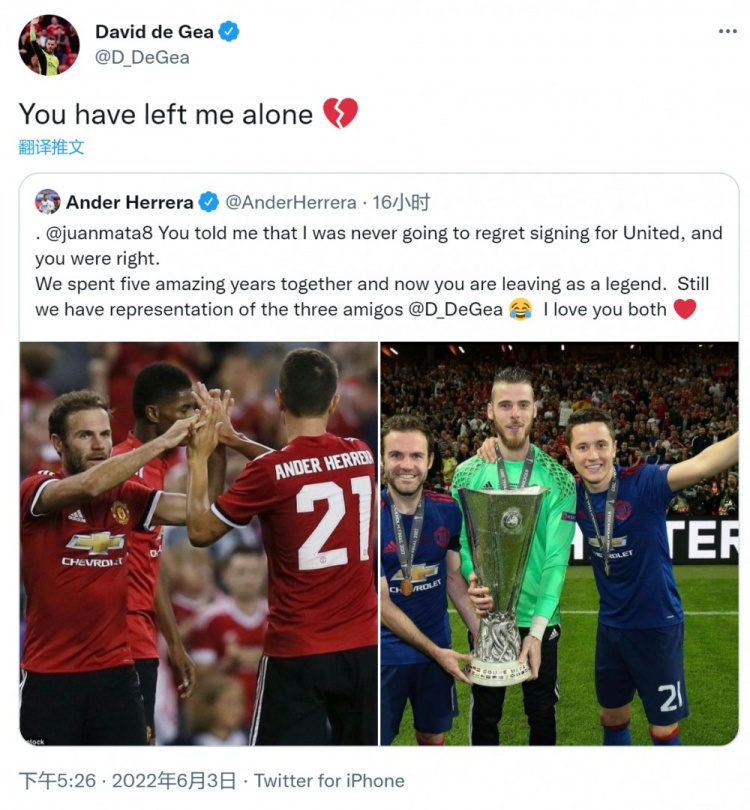This screenshot has height=810, width=750.
Task: Click Ander Herrera's verified badge
Action: (x=209, y=202)
